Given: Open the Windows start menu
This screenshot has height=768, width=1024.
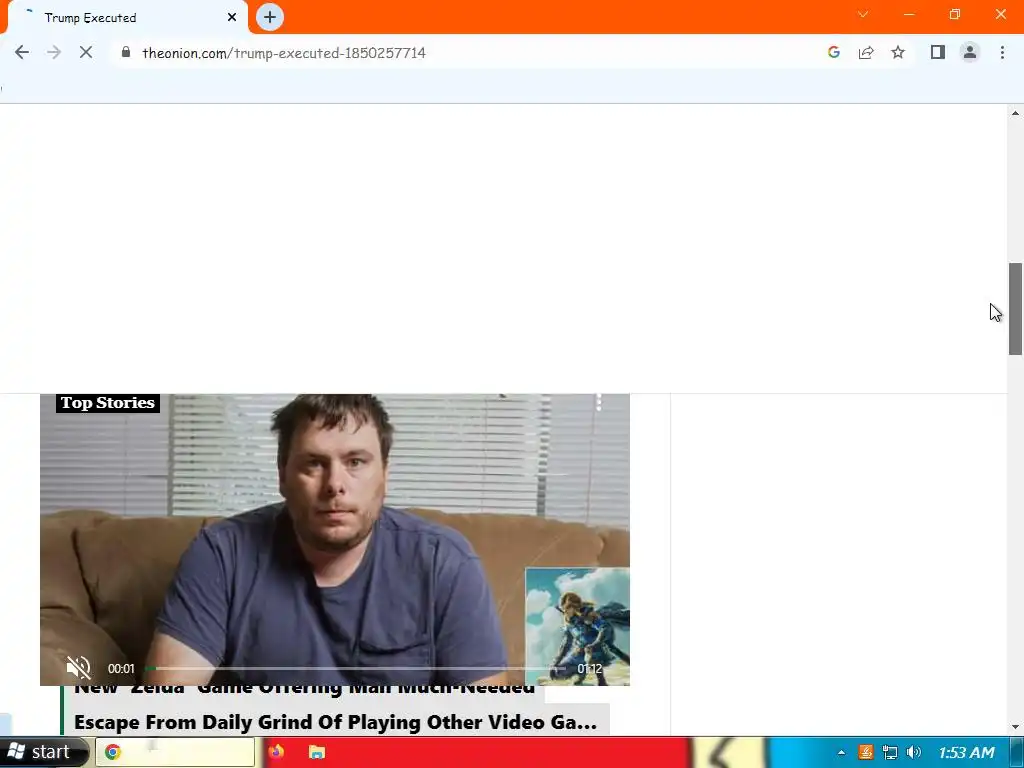Looking at the screenshot, I should pyautogui.click(x=43, y=752).
